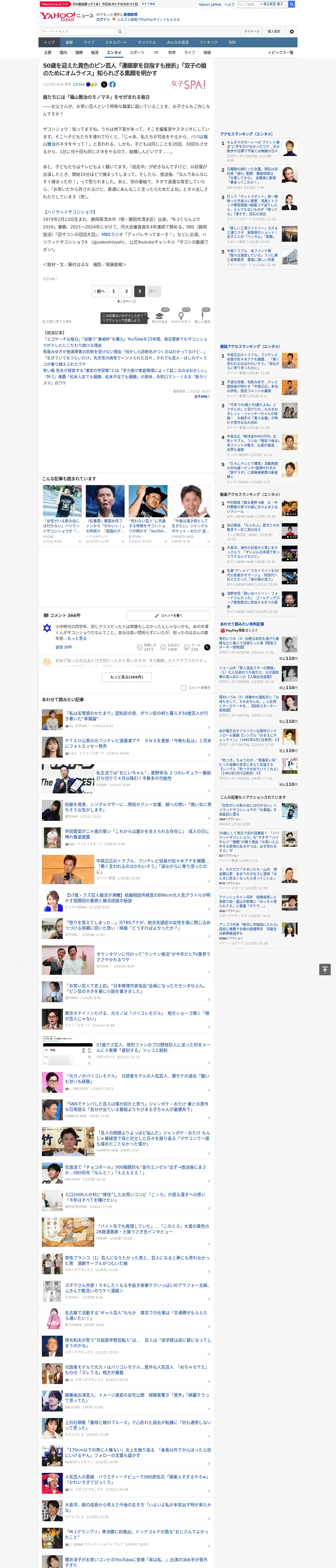Open the トップ navigation tab

tap(49, 43)
